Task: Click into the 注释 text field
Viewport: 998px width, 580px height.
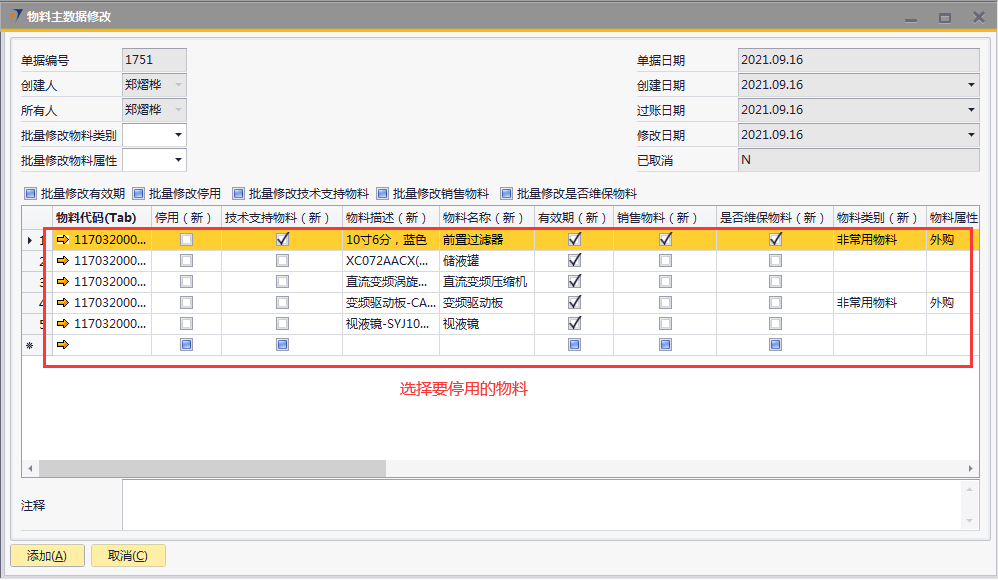Action: point(540,505)
